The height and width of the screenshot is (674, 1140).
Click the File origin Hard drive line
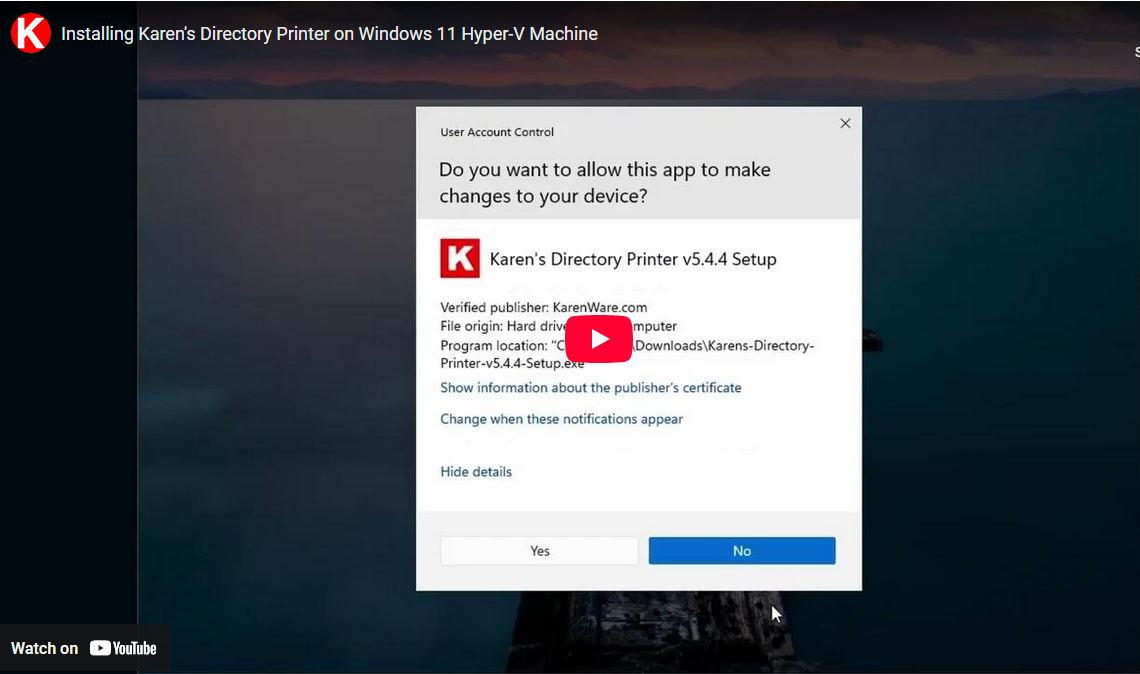click(520, 326)
